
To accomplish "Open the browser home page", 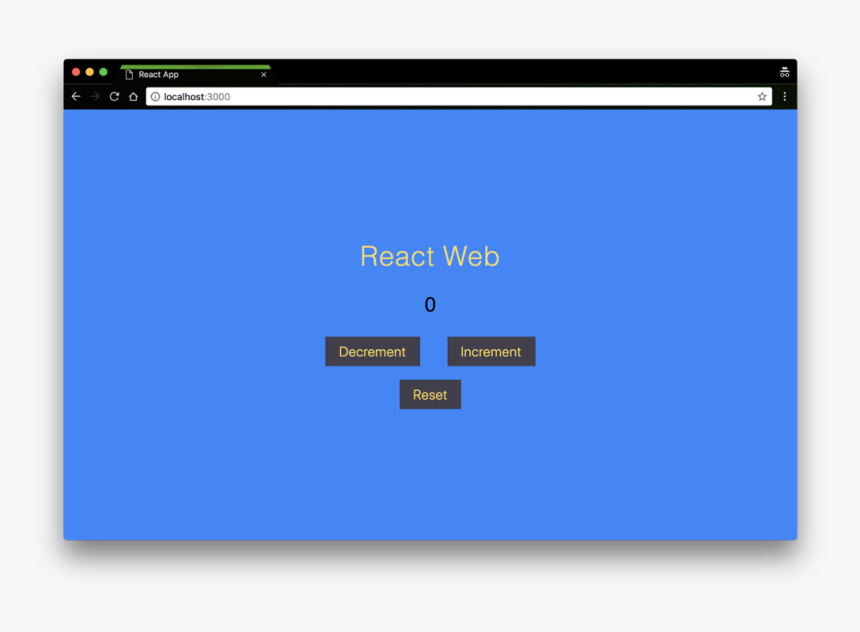I will (x=133, y=96).
